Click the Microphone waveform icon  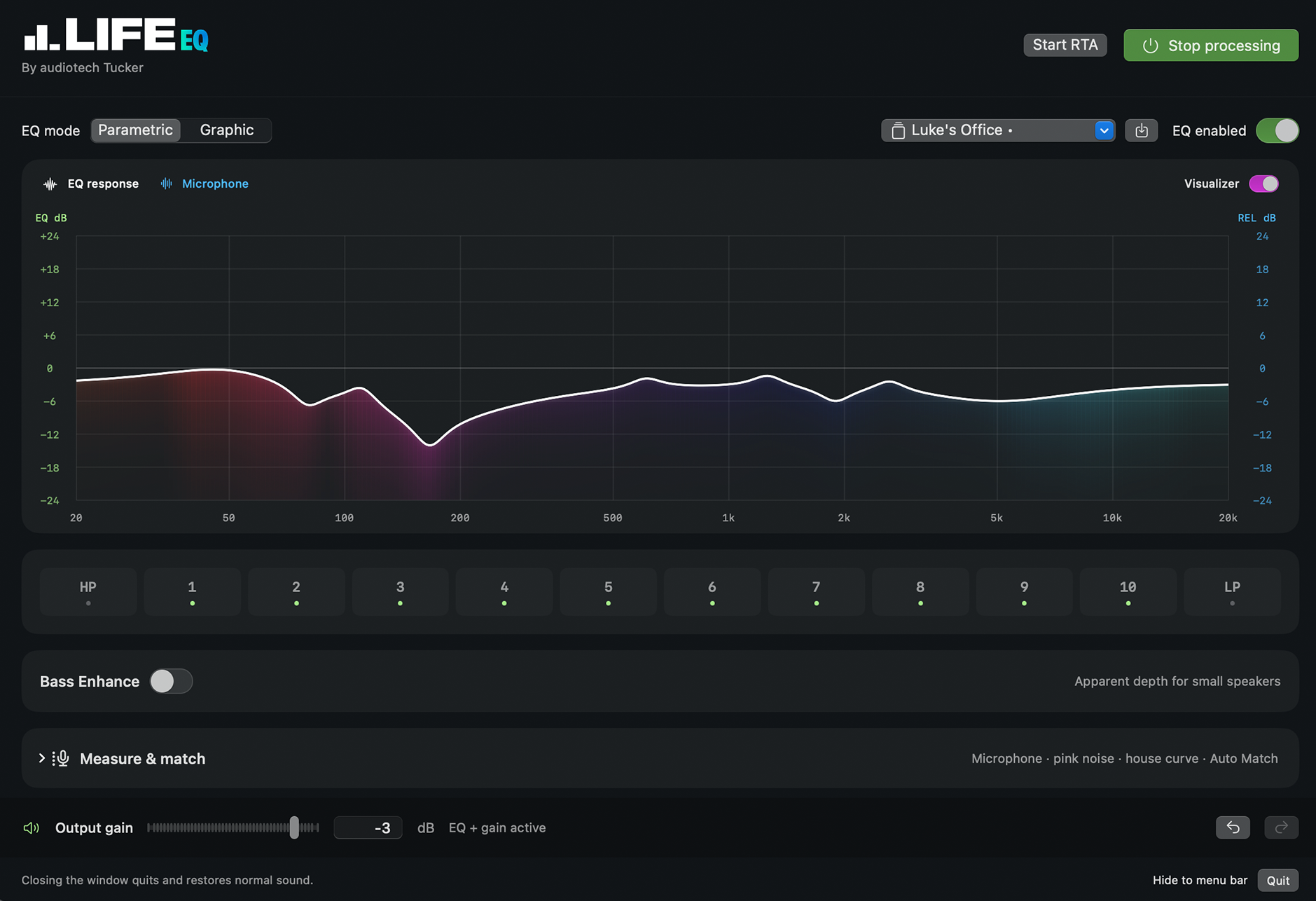tap(166, 184)
